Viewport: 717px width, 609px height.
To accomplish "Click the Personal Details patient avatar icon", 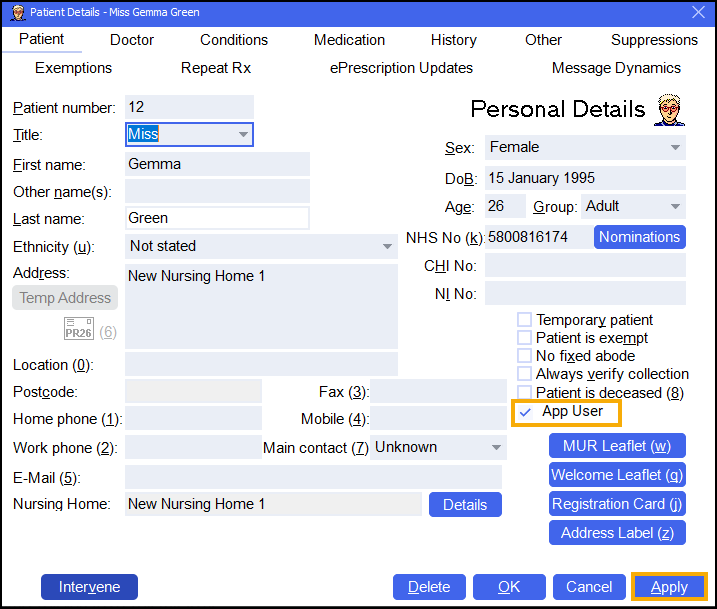I will (x=669, y=110).
